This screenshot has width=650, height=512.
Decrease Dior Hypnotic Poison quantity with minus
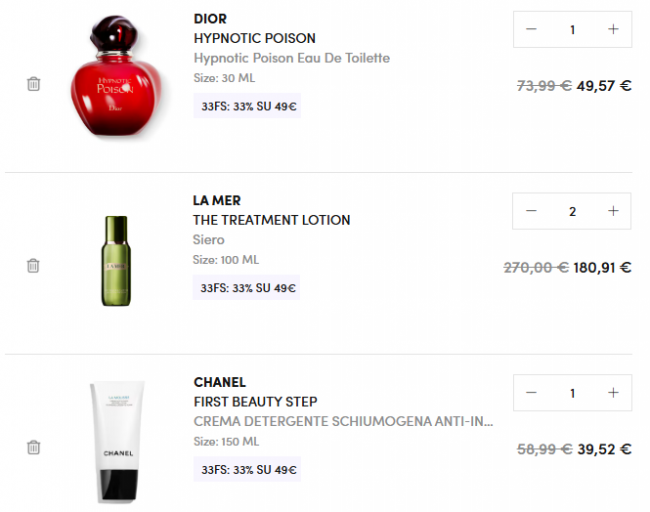(531, 29)
